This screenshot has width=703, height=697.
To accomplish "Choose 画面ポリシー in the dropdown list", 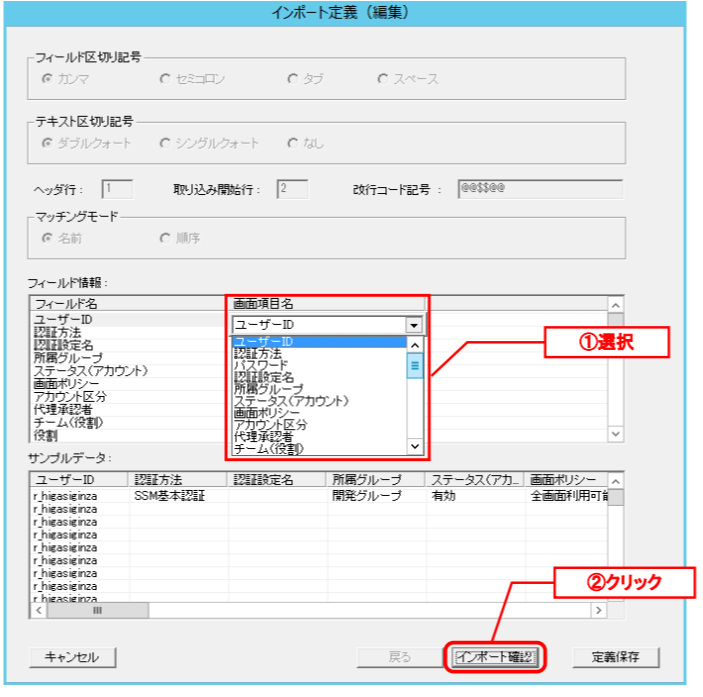I will point(319,413).
